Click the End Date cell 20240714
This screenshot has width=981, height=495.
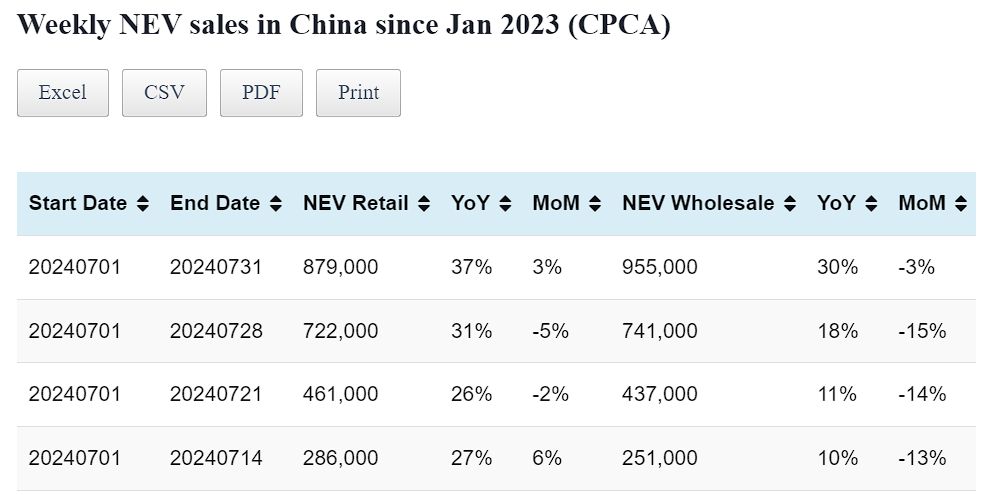tap(216, 458)
